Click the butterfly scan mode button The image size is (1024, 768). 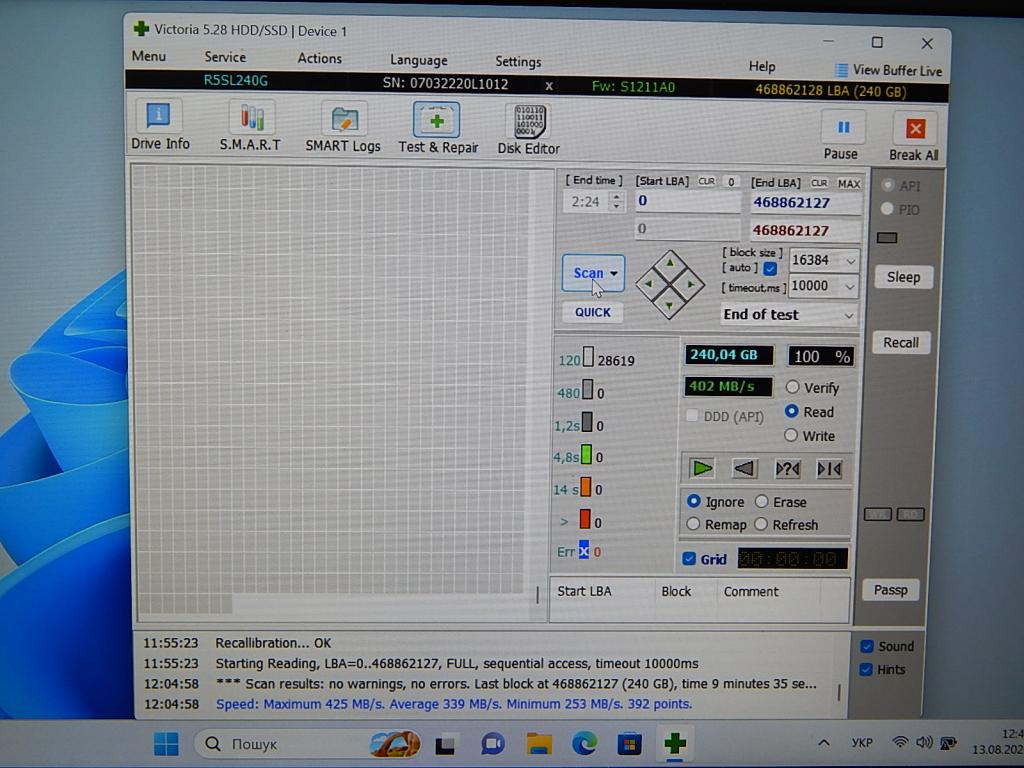(829, 469)
